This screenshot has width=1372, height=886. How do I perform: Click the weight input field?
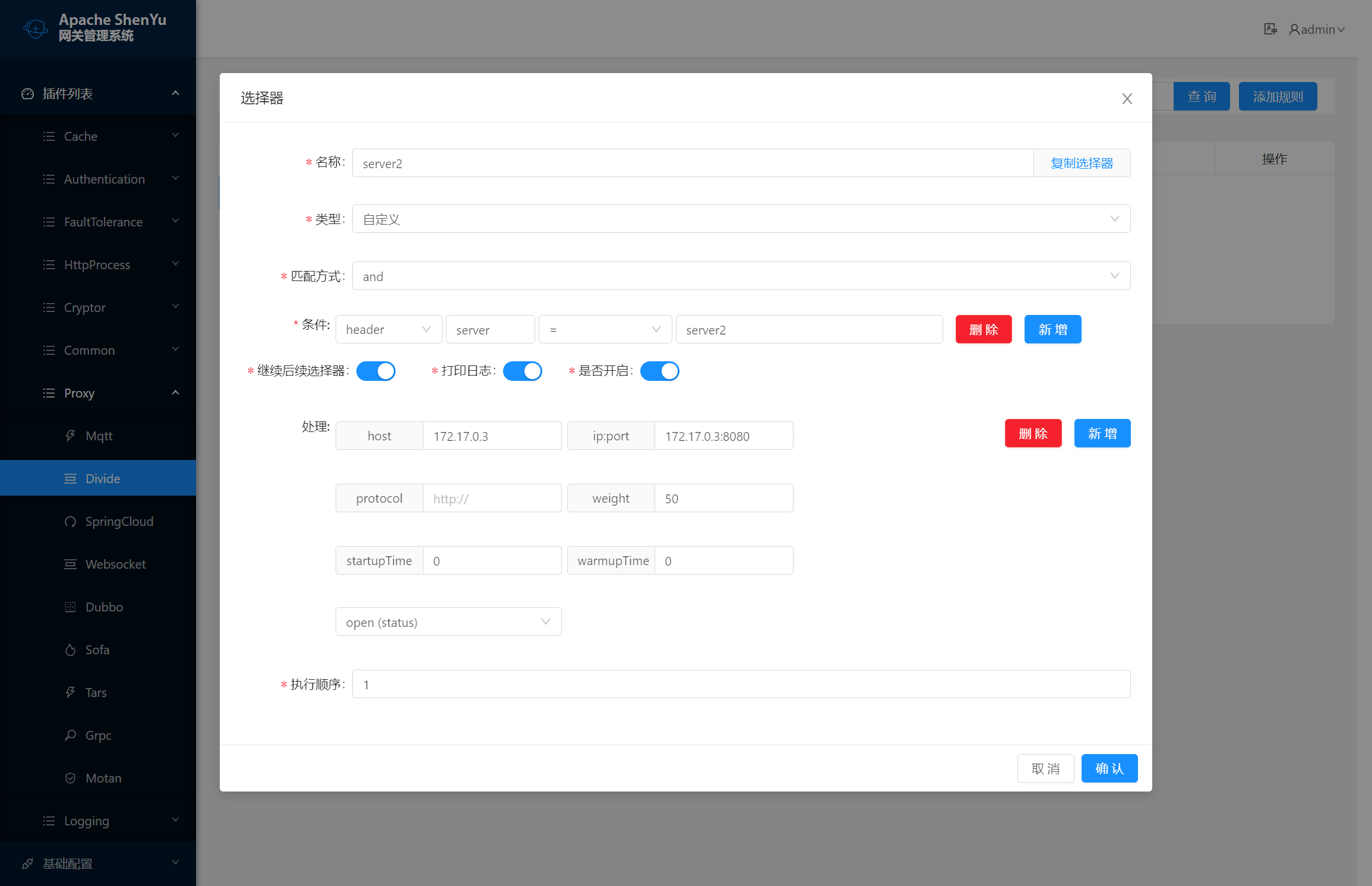[723, 498]
